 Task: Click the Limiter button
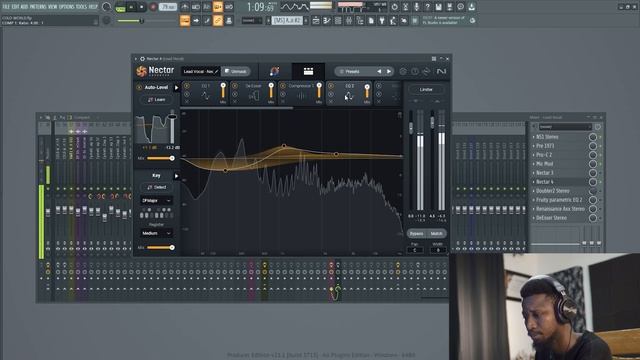(x=426, y=89)
